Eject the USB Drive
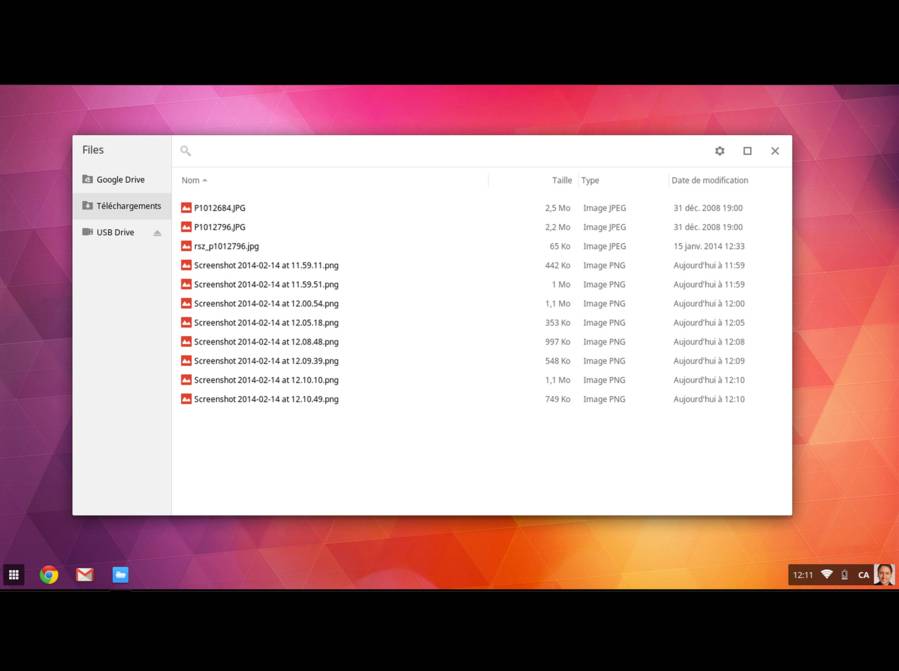The image size is (899, 671). [x=157, y=233]
